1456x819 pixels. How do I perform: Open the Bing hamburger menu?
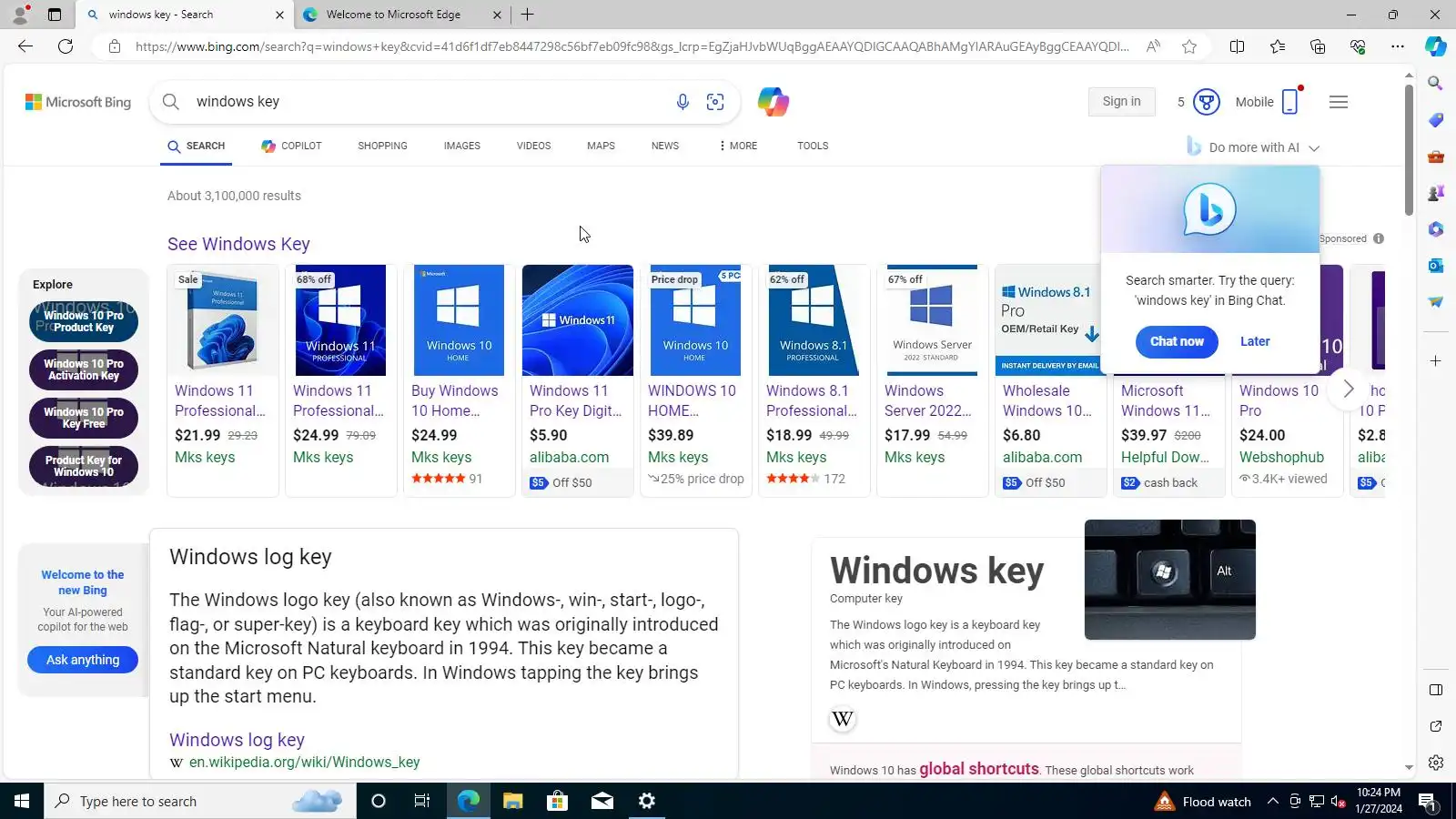coord(1338,102)
